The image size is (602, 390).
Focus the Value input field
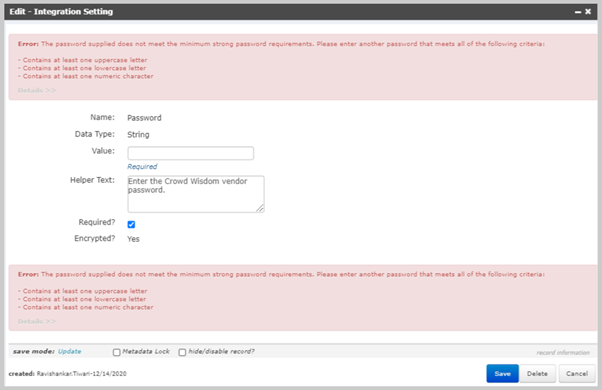191,153
